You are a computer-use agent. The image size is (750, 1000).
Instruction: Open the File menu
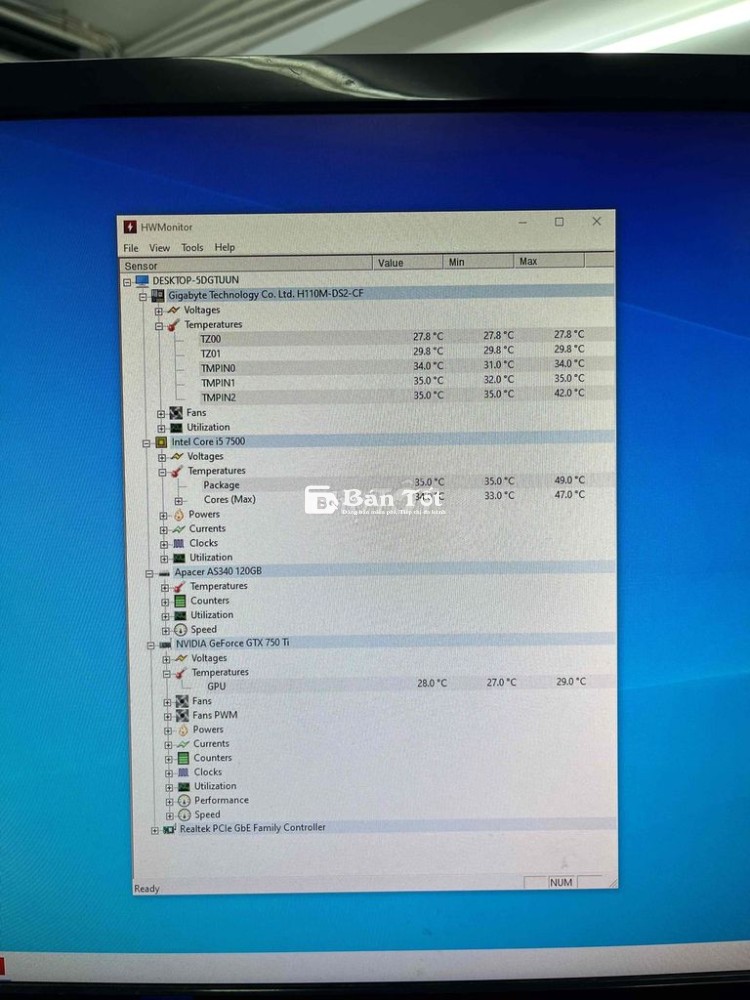[x=131, y=248]
